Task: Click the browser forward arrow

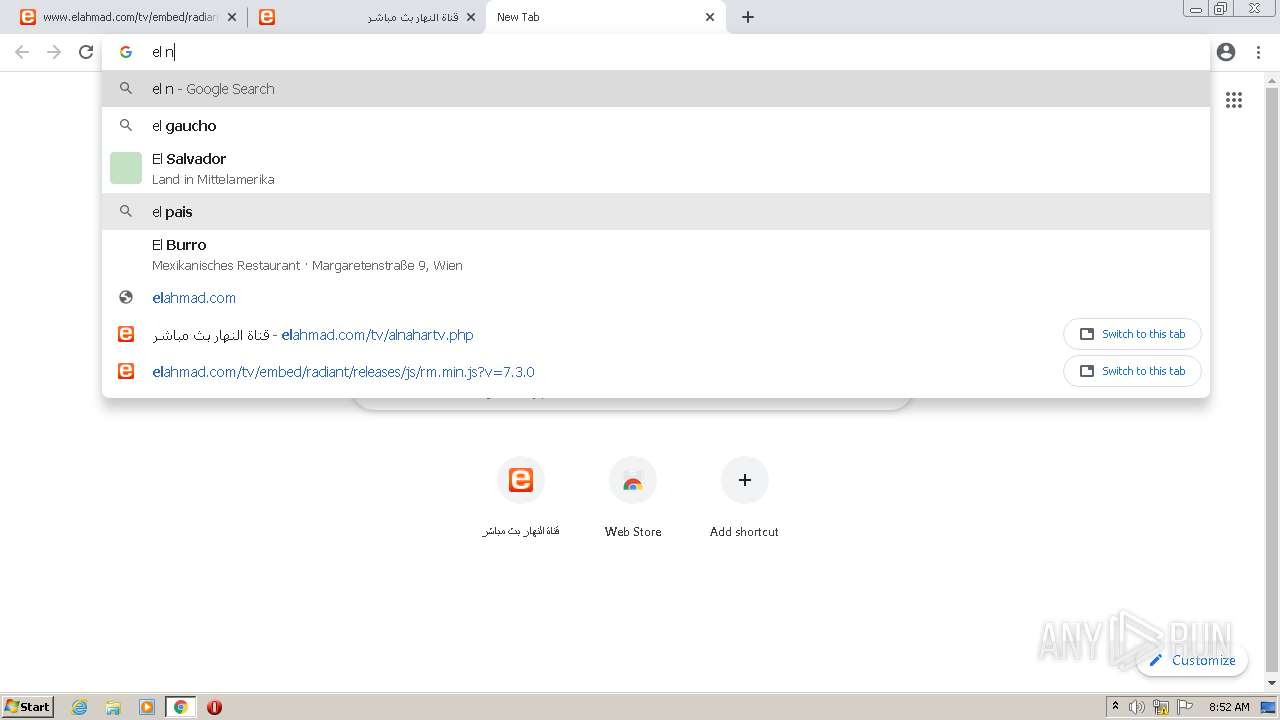Action: coord(54,52)
